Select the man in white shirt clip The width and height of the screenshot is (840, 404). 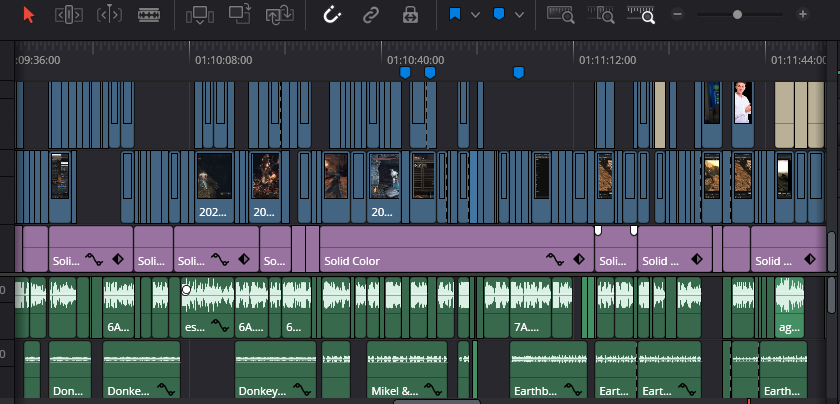[742, 115]
